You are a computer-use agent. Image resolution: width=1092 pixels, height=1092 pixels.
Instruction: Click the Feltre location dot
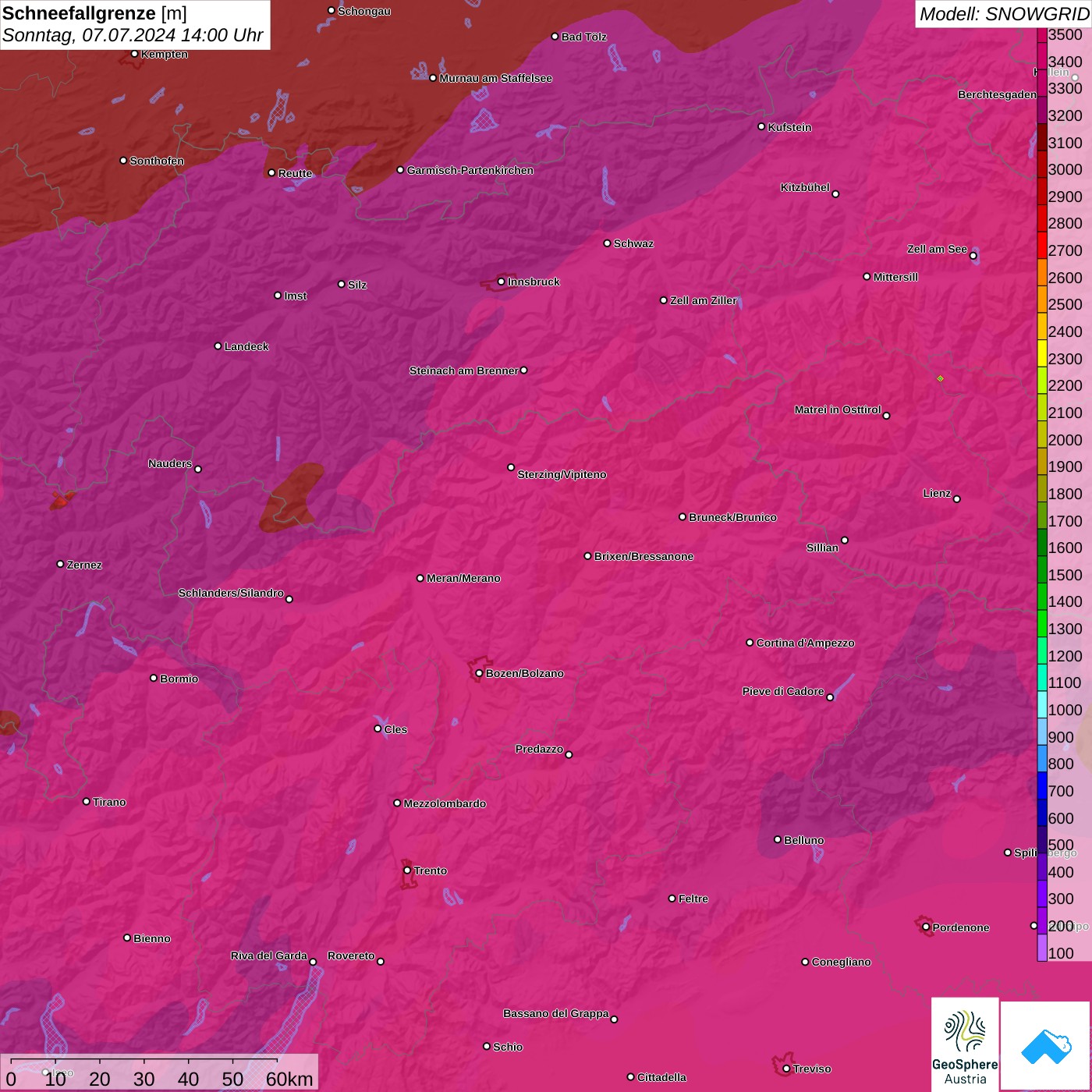pos(672,899)
